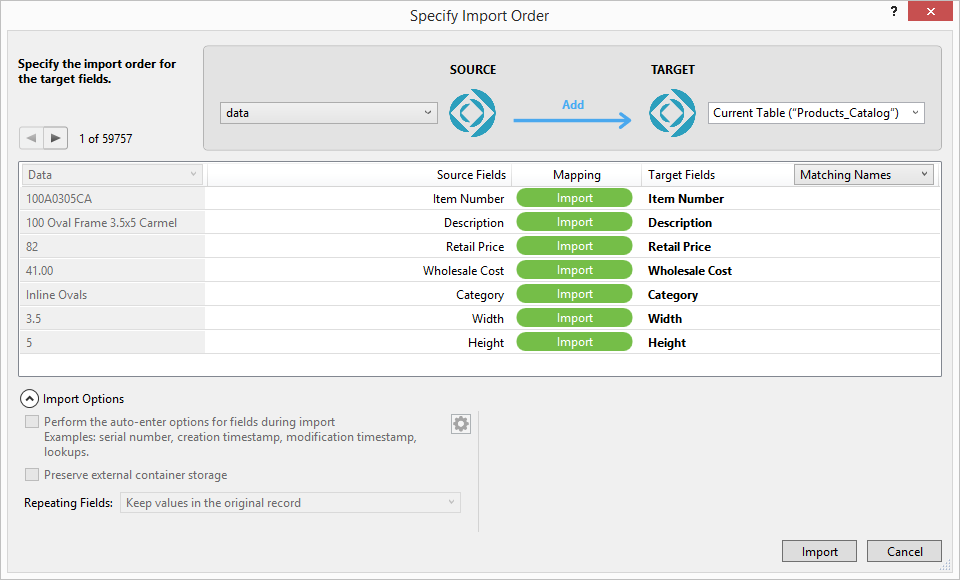Open the data source dropdown

coord(328,113)
